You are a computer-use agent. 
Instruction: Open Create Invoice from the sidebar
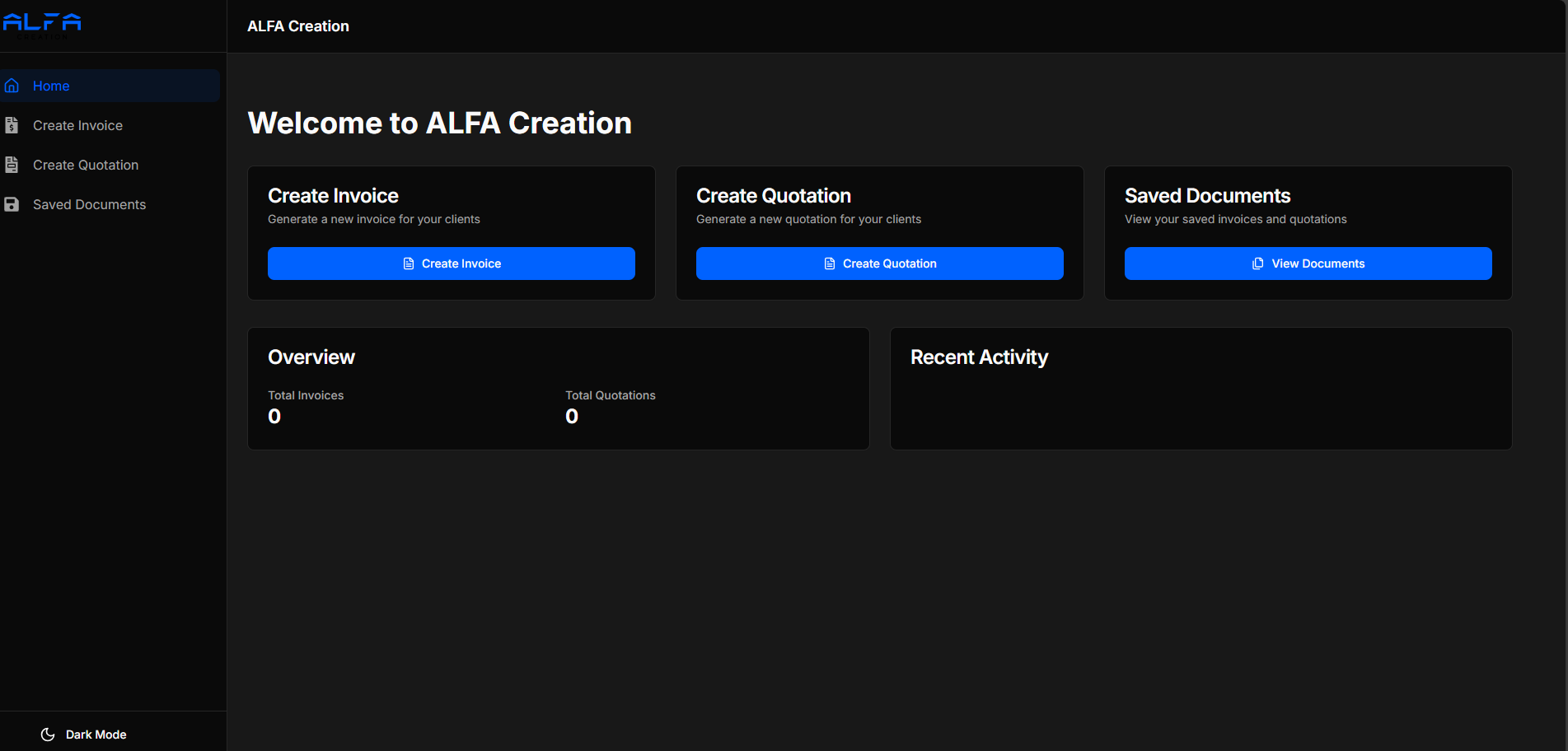[77, 125]
